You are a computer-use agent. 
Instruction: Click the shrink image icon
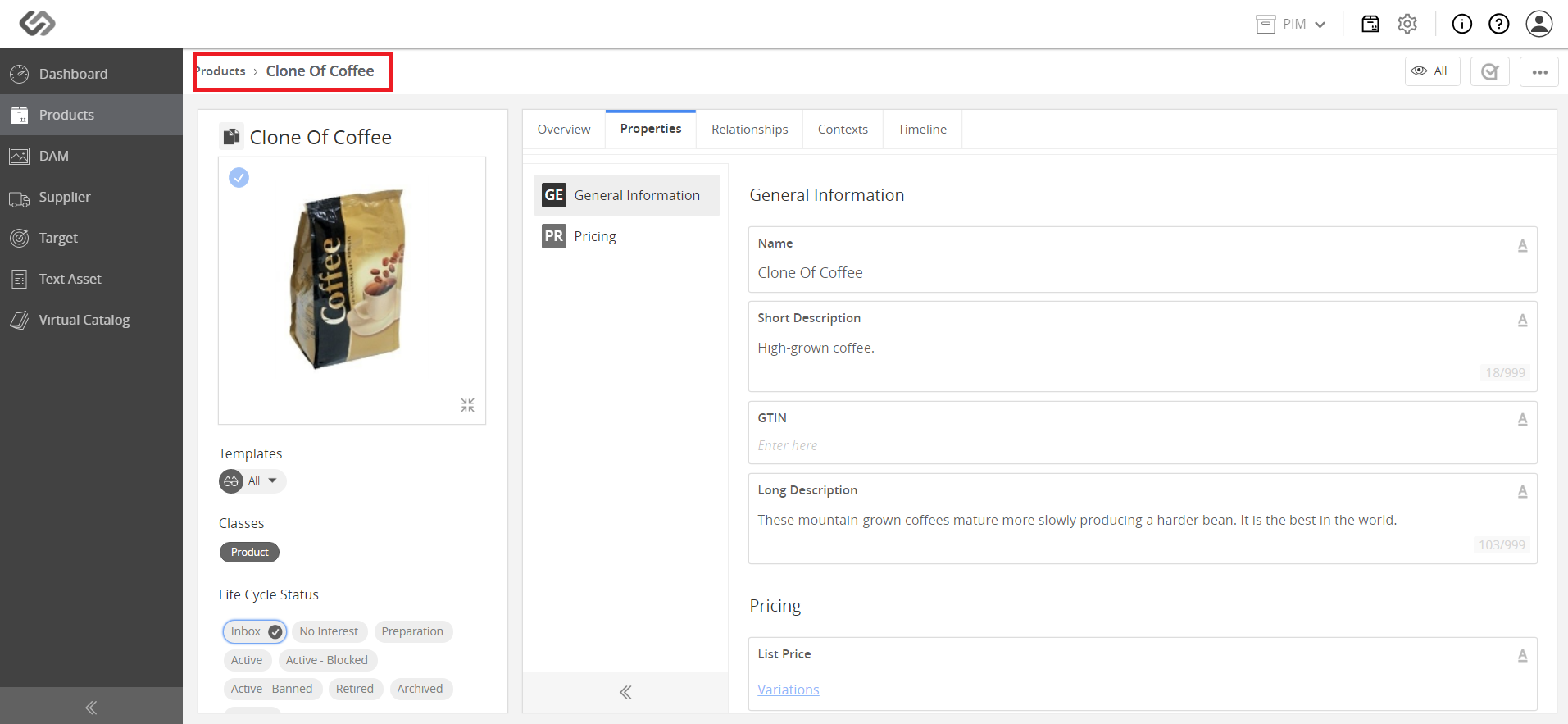point(467,405)
